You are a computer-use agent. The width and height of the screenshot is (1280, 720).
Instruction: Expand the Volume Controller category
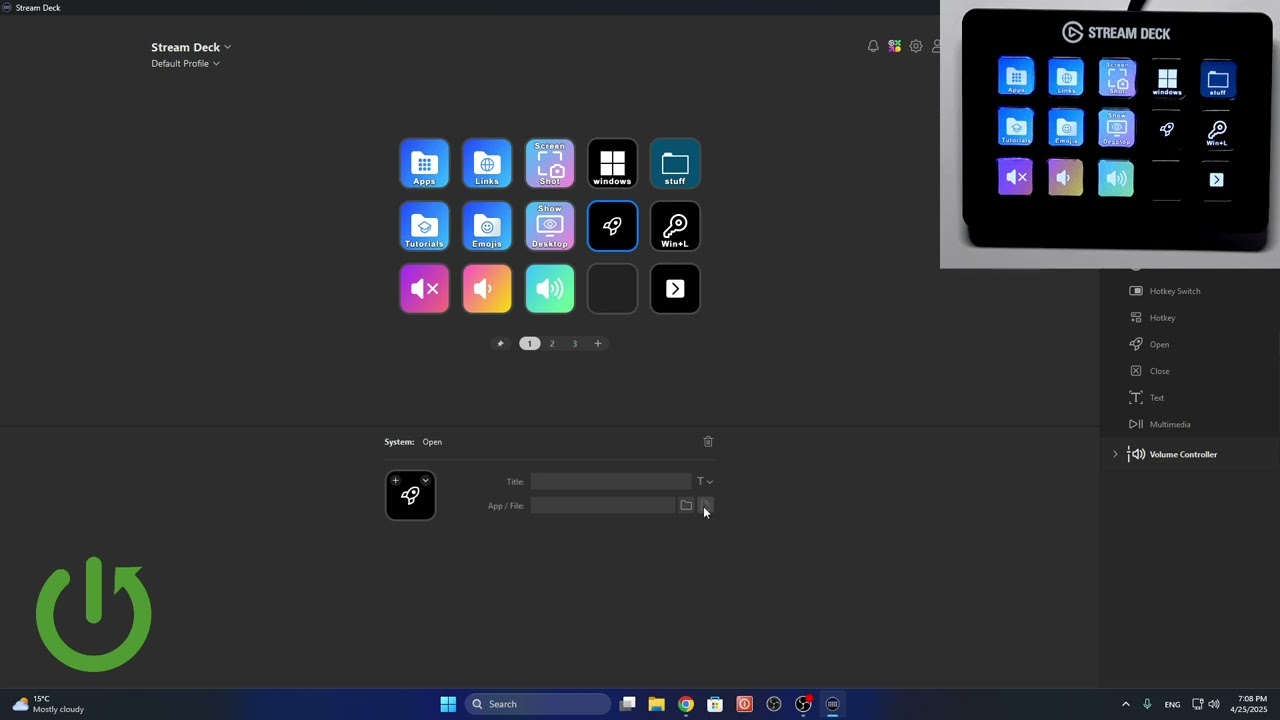tap(1115, 454)
